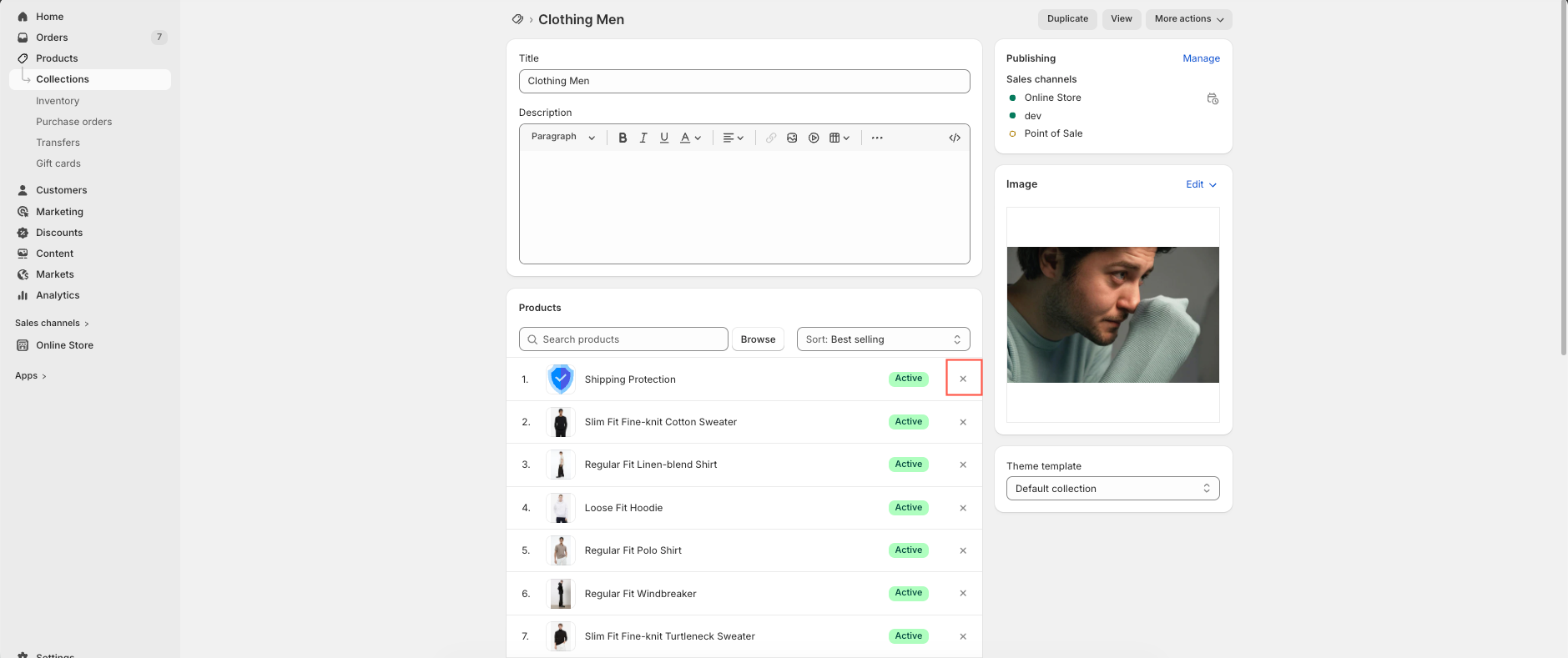Apply italic formatting in description toolbar
Screen dimensions: 1568x658
[x=643, y=138]
